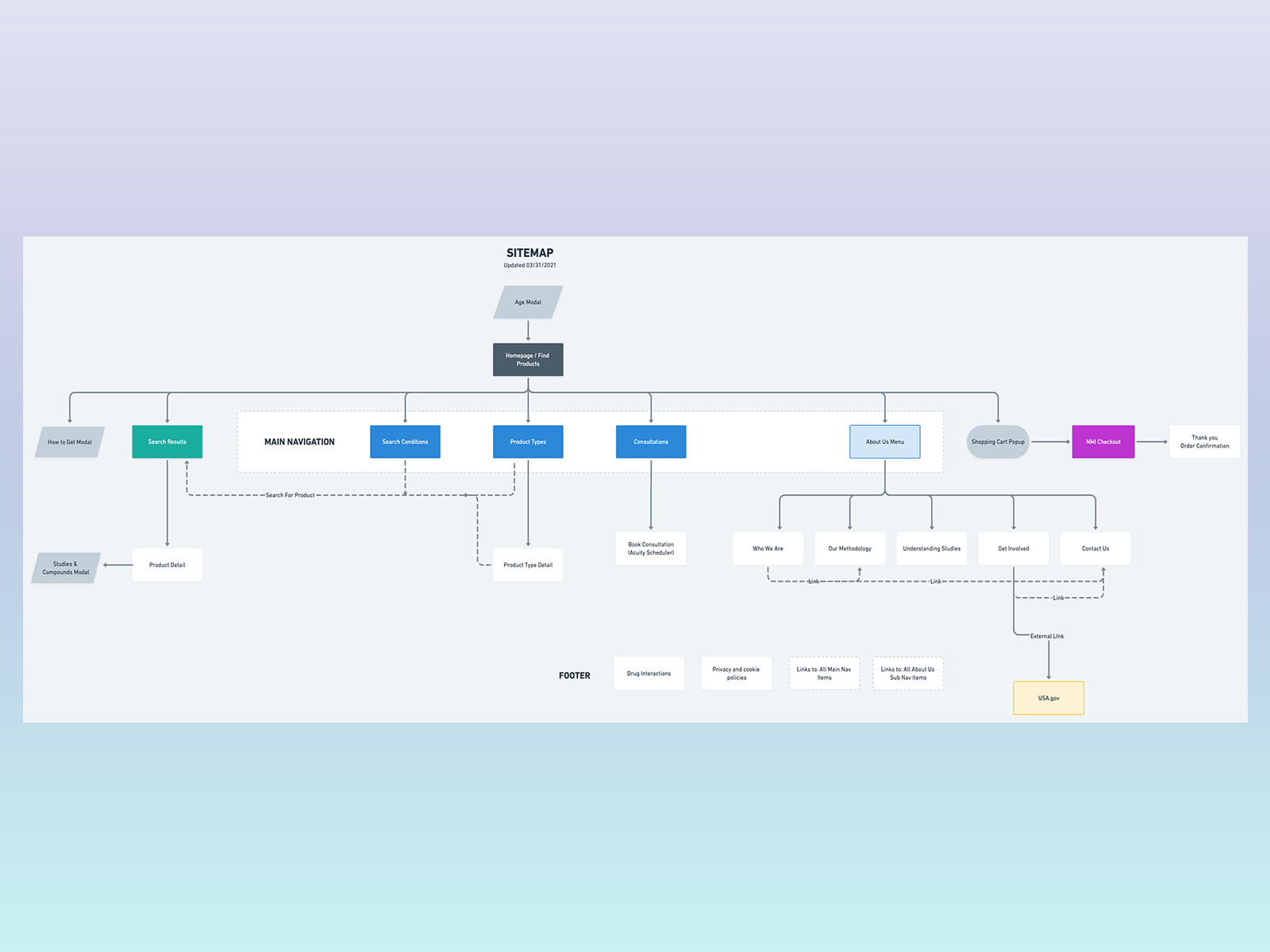Click the SITEMAP title text
The image size is (1270, 952).
point(530,253)
